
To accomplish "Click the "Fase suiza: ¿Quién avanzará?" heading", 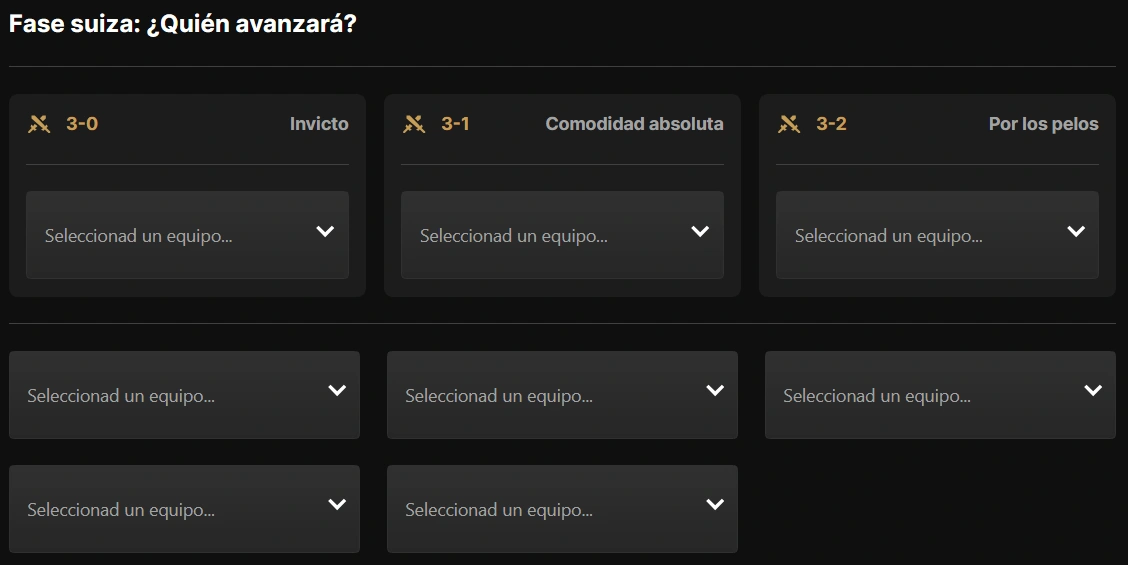I will (x=183, y=23).
